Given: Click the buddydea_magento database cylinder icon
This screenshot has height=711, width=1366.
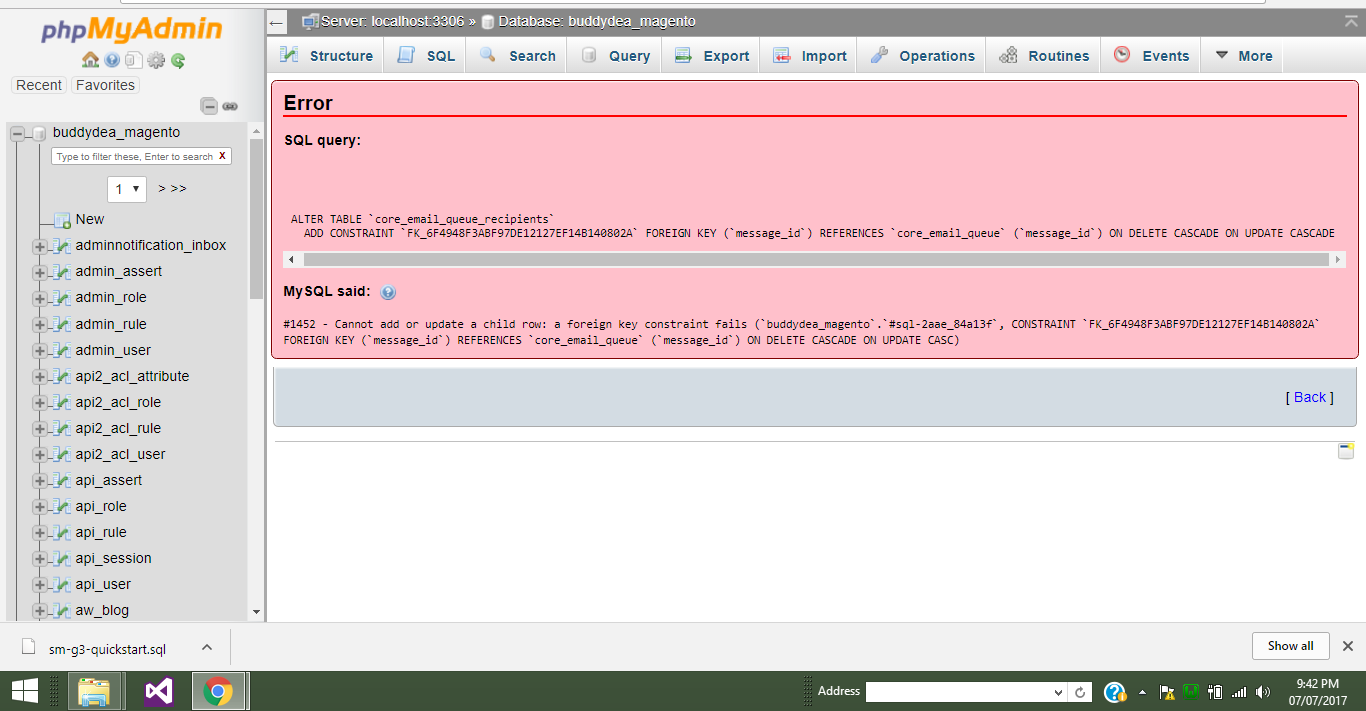Looking at the screenshot, I should (x=39, y=133).
